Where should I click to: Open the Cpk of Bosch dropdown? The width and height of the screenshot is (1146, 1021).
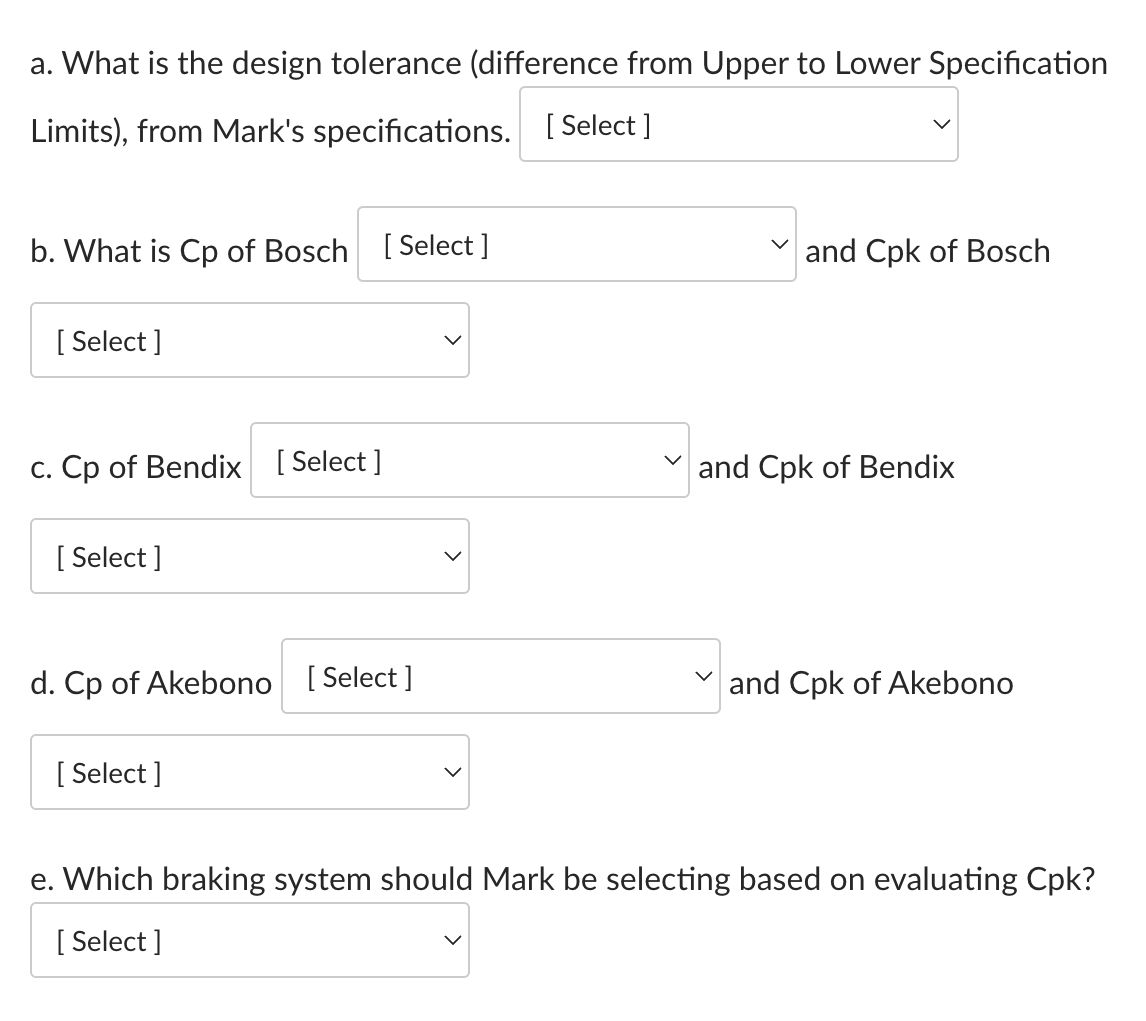249,341
